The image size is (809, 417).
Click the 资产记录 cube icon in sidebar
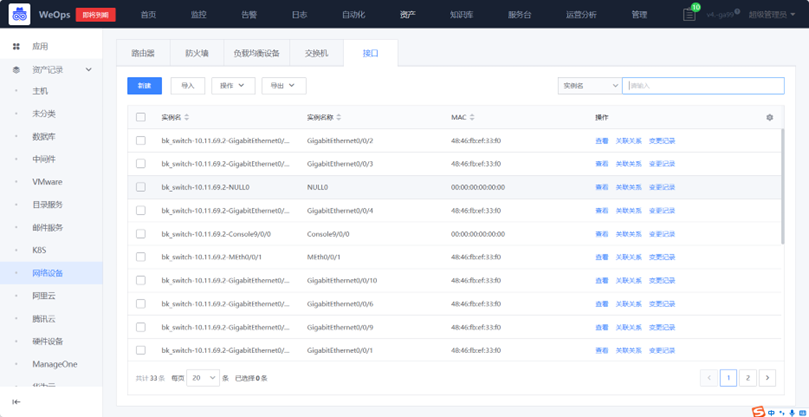pyautogui.click(x=16, y=70)
